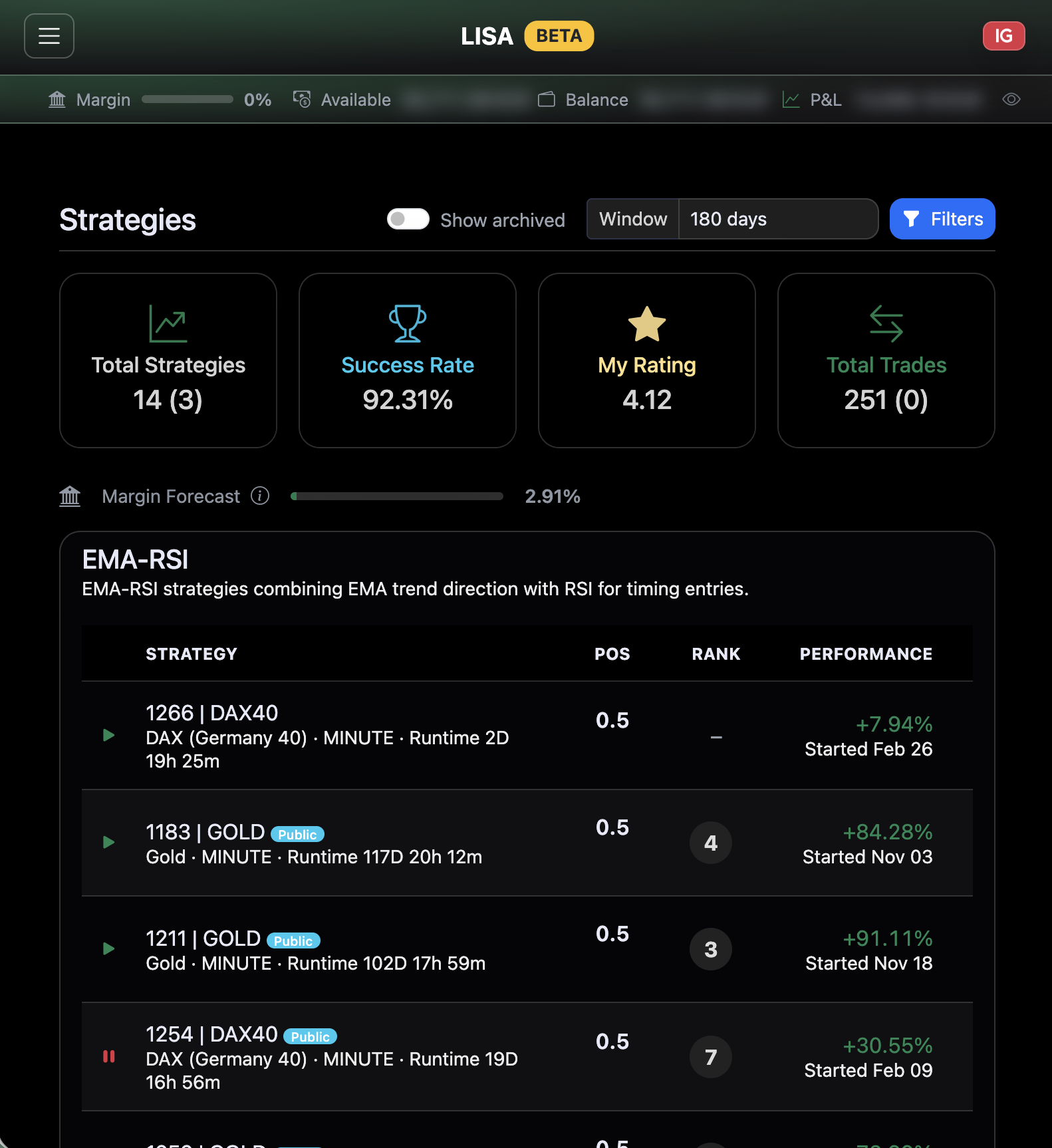Click the pause icon for 1254 DAX40
This screenshot has width=1052, height=1148.
point(109,1056)
